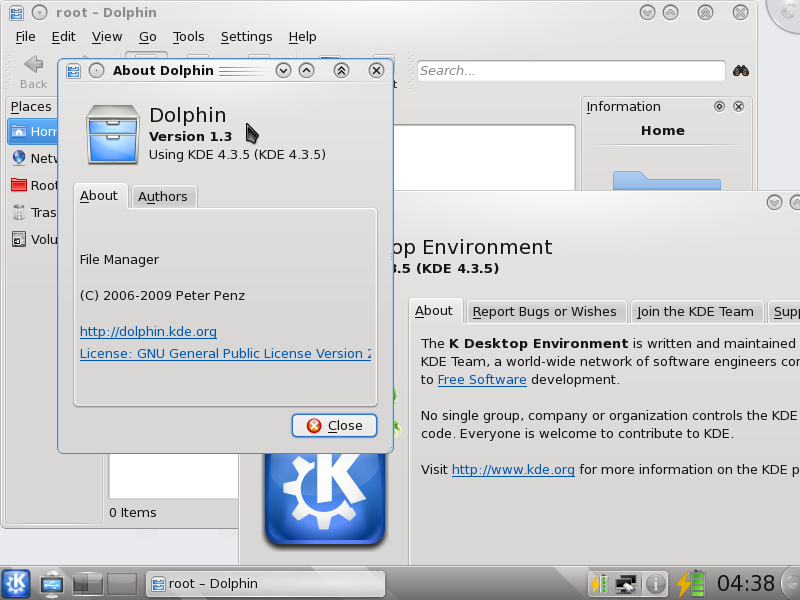
Task: Click 'File Manager' description text
Action: coord(119,260)
